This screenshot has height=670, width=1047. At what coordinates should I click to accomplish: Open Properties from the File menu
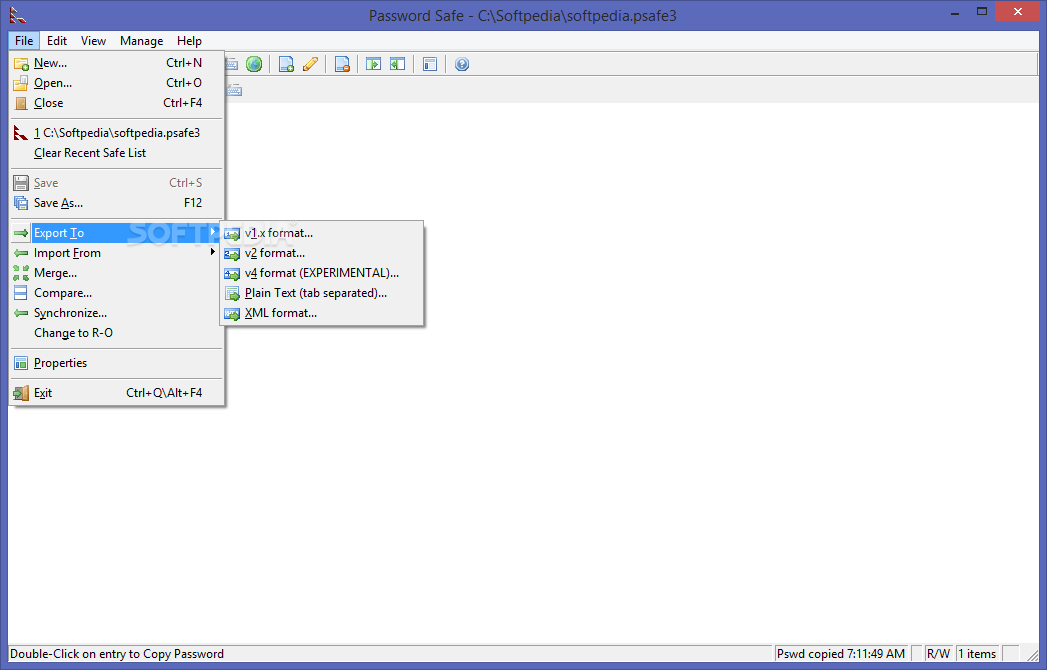click(117, 363)
